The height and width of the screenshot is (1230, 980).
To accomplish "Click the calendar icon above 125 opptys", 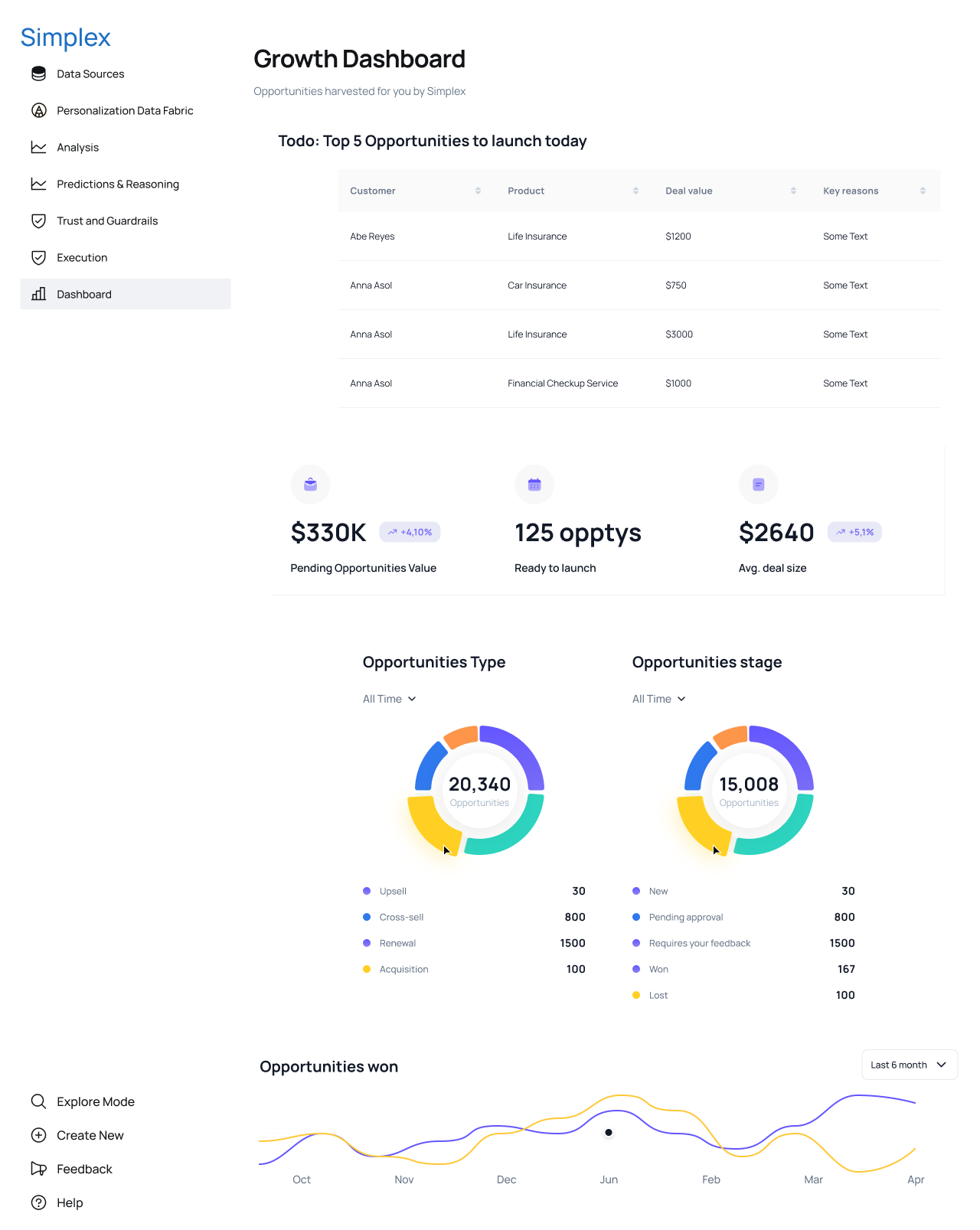I will coord(534,484).
